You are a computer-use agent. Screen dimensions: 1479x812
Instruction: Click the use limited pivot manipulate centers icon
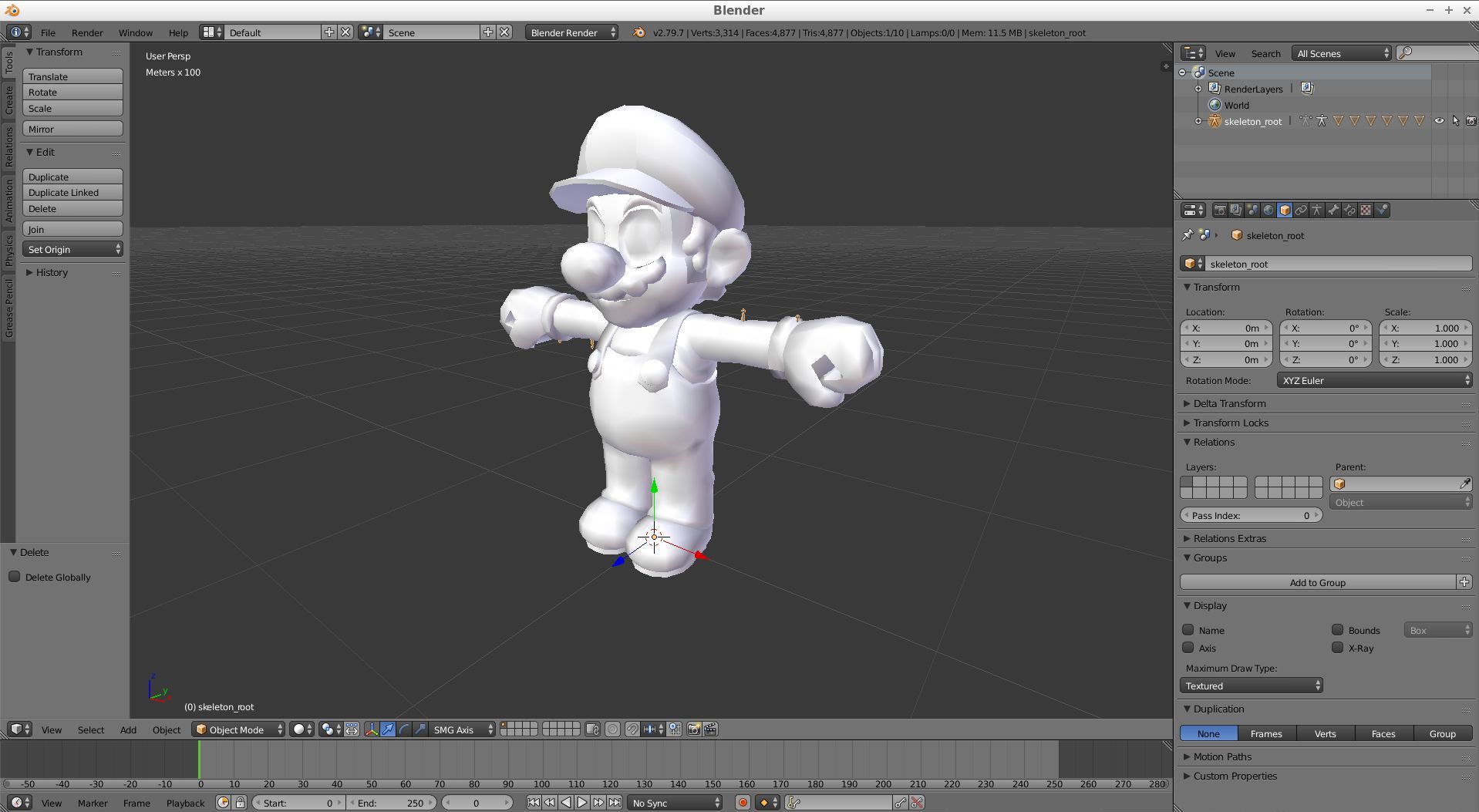pos(352,729)
